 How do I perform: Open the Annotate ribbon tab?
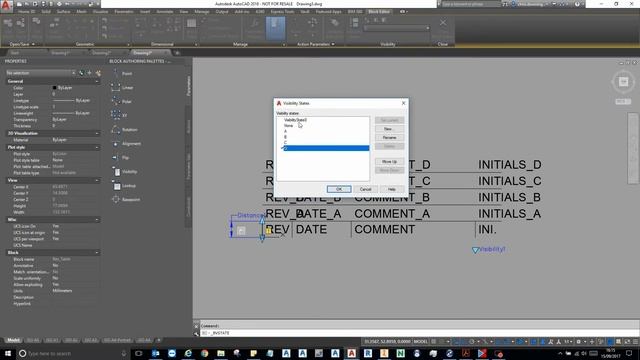pyautogui.click(x=164, y=12)
